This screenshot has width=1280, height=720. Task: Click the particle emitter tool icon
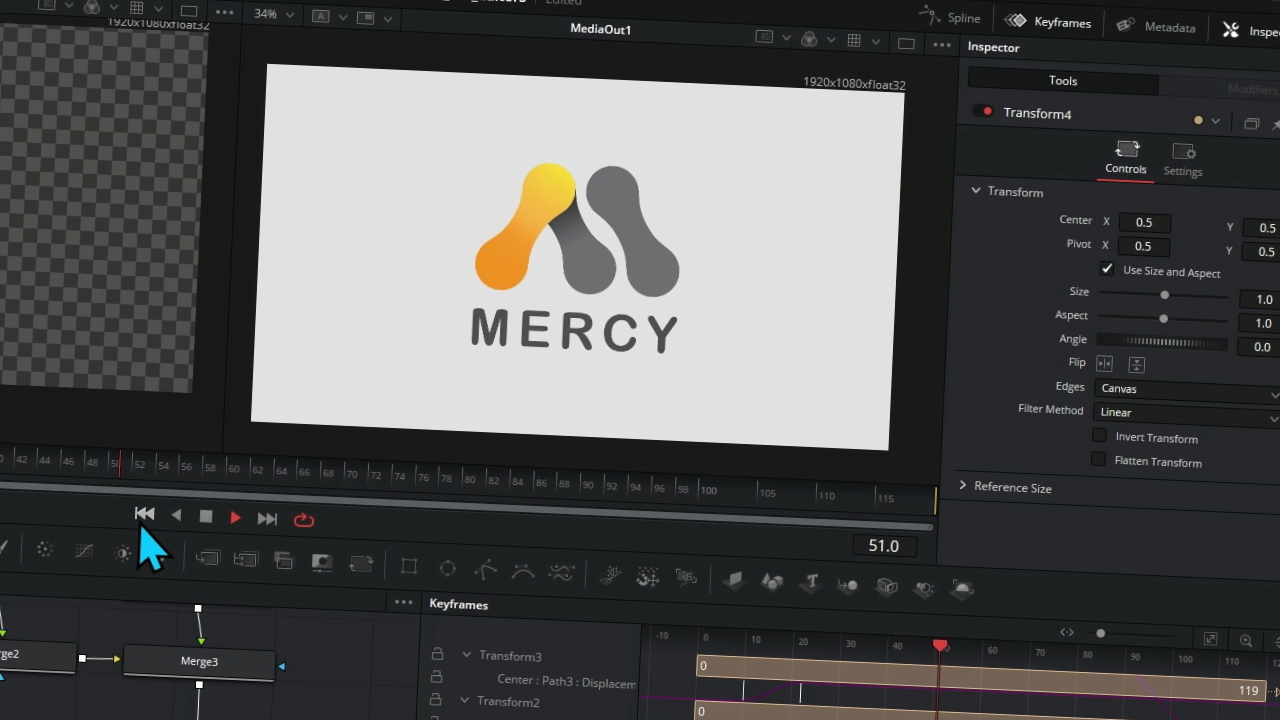coord(610,575)
